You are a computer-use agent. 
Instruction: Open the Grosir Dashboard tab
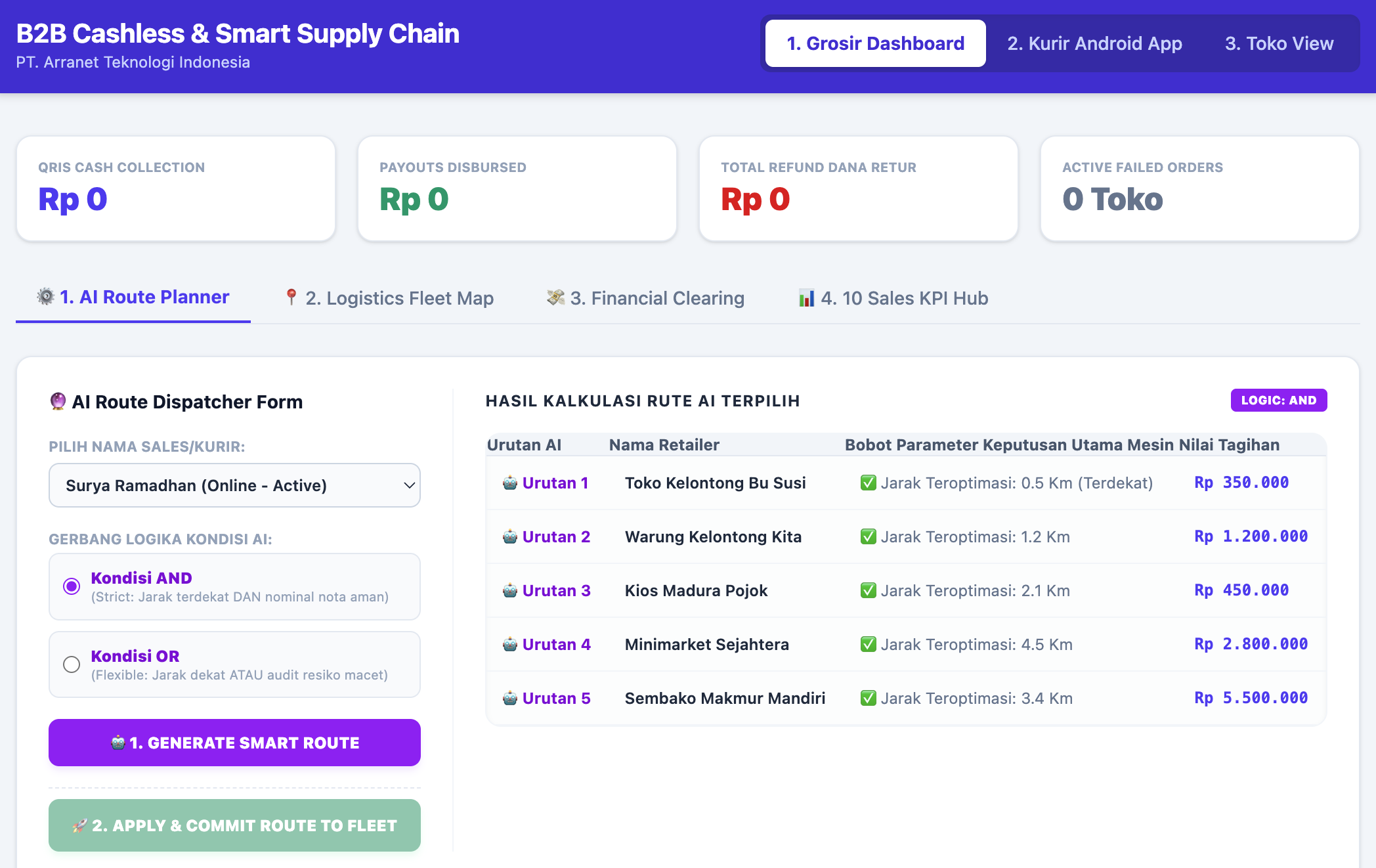[x=875, y=43]
